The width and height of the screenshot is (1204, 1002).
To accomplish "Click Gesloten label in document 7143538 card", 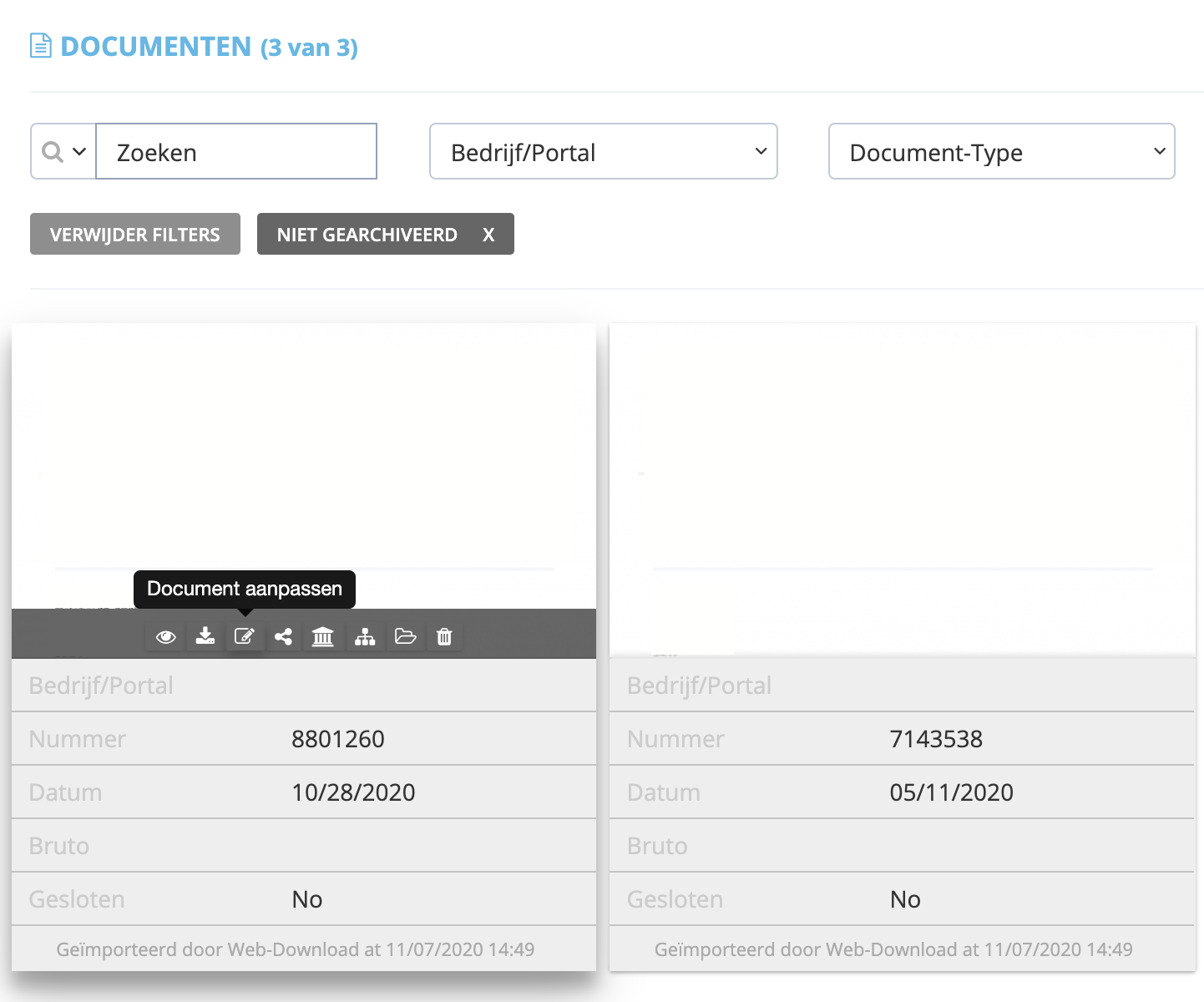I will [675, 899].
